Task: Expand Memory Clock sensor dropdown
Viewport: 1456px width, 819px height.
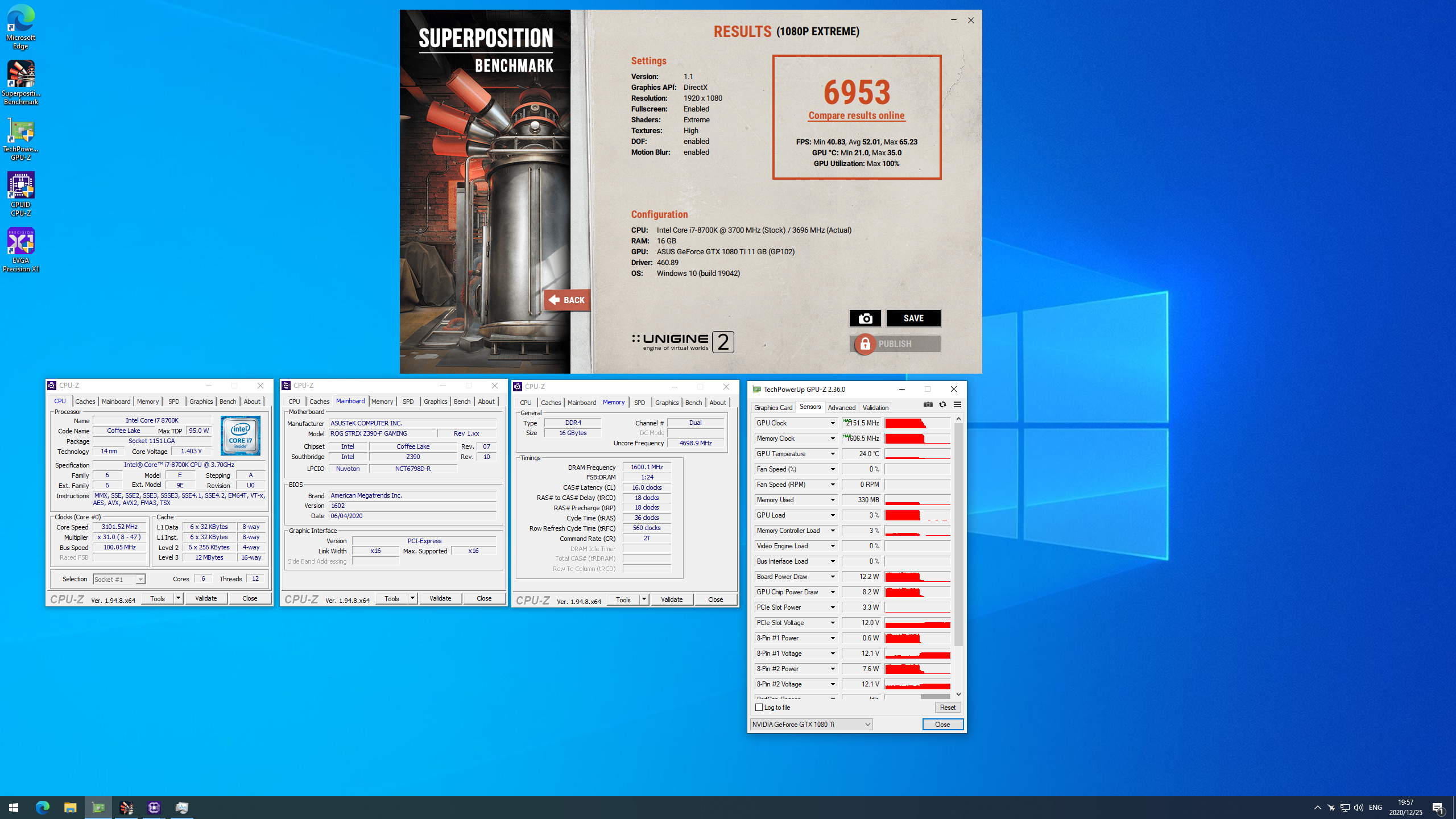Action: pyautogui.click(x=833, y=438)
